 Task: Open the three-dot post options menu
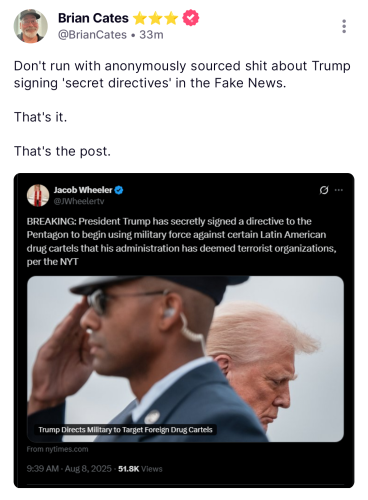[x=344, y=26]
